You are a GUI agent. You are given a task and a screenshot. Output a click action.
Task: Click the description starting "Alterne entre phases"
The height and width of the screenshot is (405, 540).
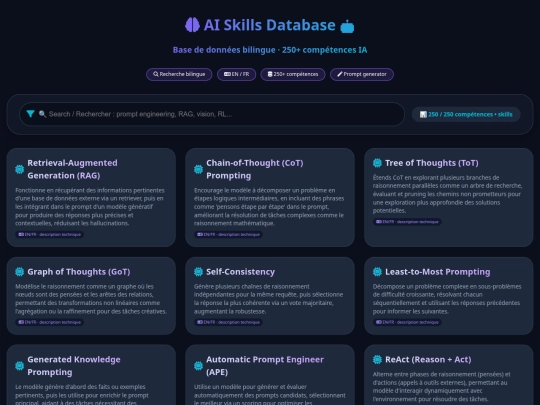coord(442,387)
